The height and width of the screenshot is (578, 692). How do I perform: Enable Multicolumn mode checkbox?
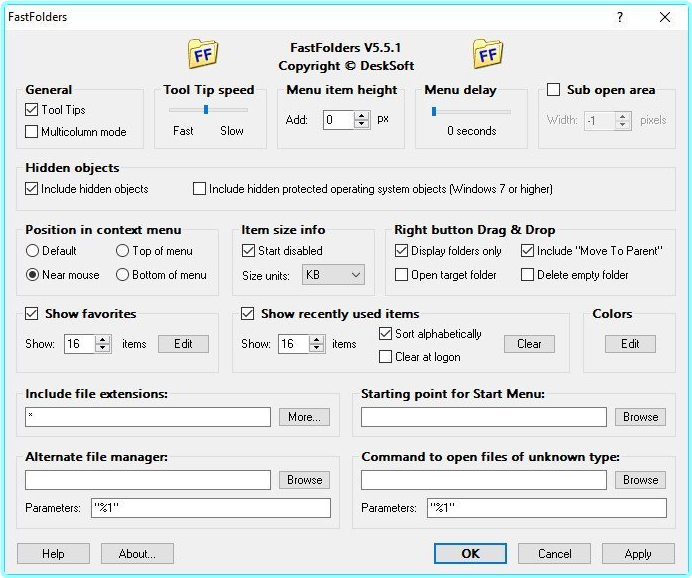(32, 131)
